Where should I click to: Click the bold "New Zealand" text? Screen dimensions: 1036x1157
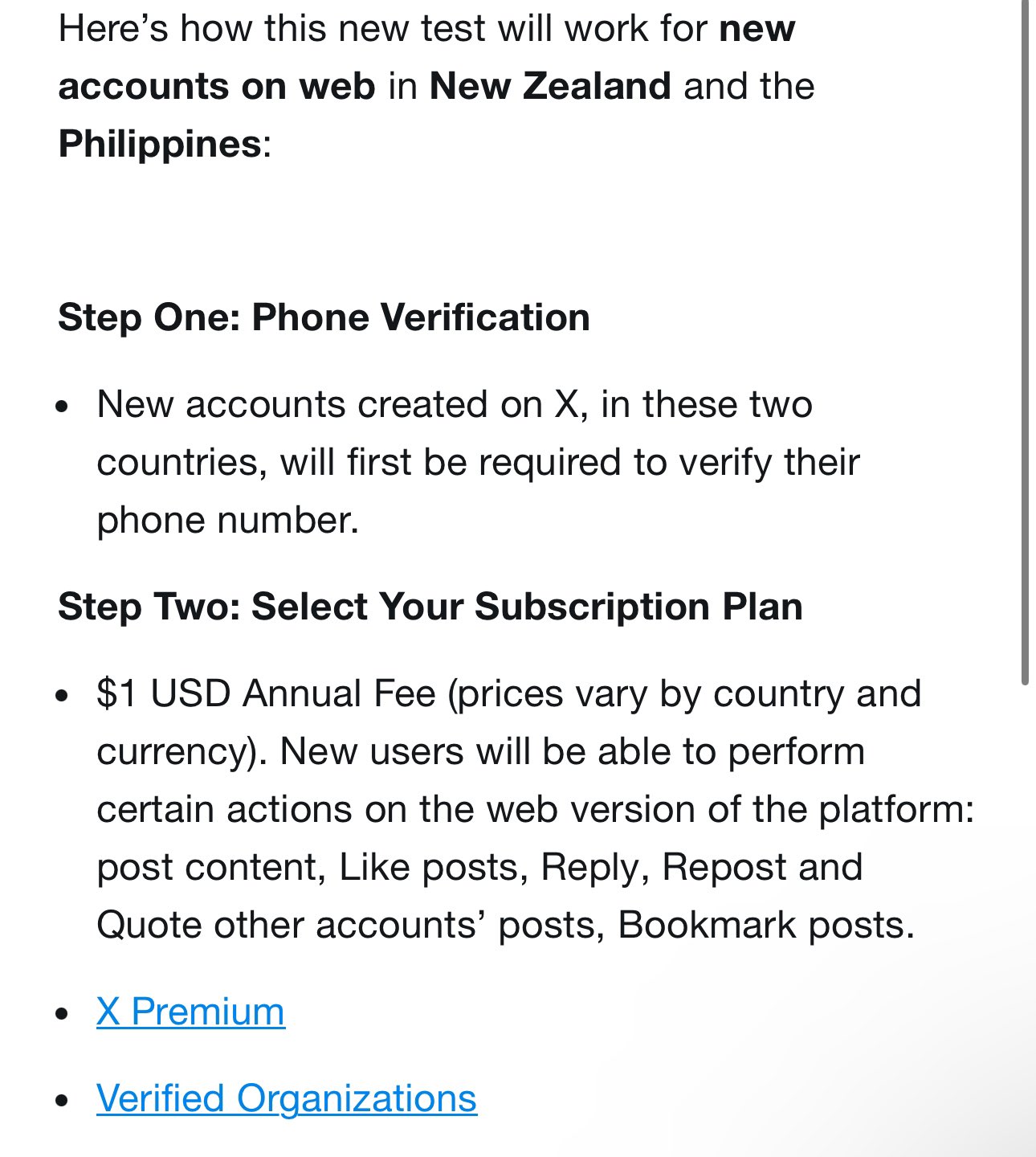point(550,86)
